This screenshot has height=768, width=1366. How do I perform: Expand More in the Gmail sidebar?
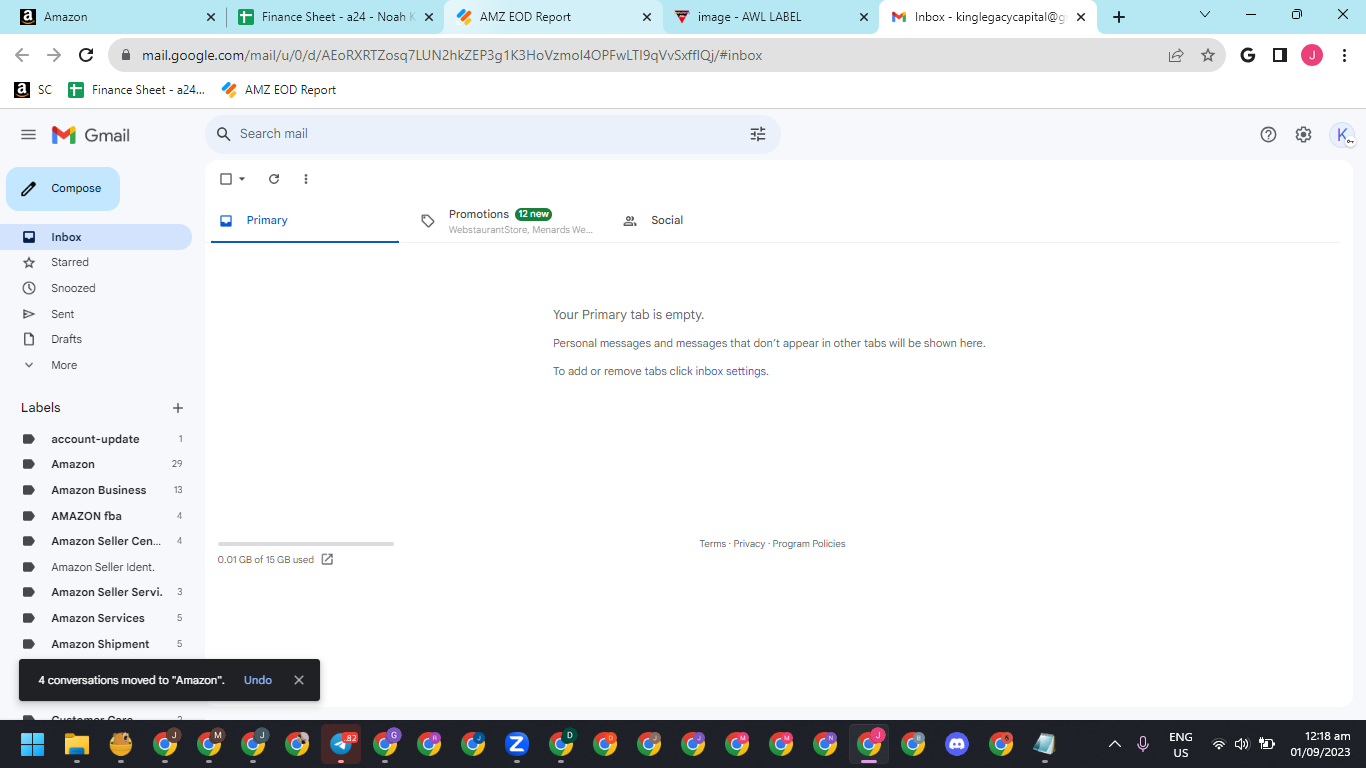click(64, 365)
